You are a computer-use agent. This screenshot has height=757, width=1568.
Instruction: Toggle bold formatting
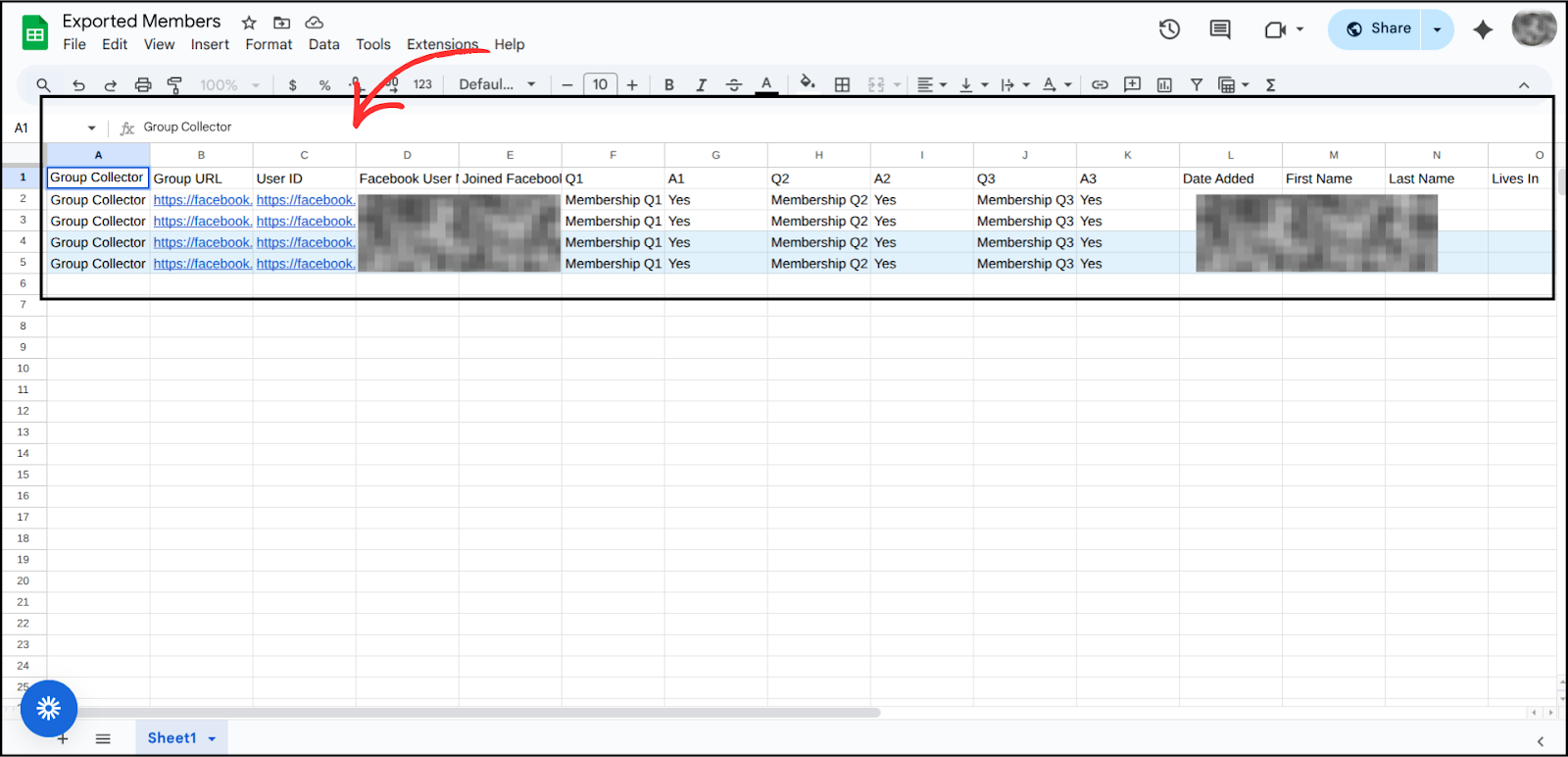[669, 85]
